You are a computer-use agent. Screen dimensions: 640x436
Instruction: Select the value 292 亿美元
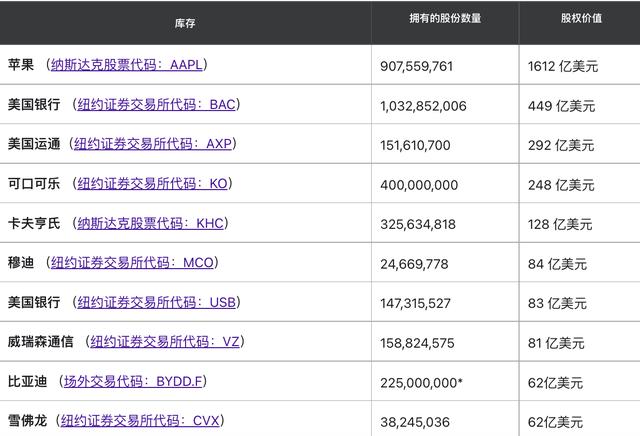point(561,145)
